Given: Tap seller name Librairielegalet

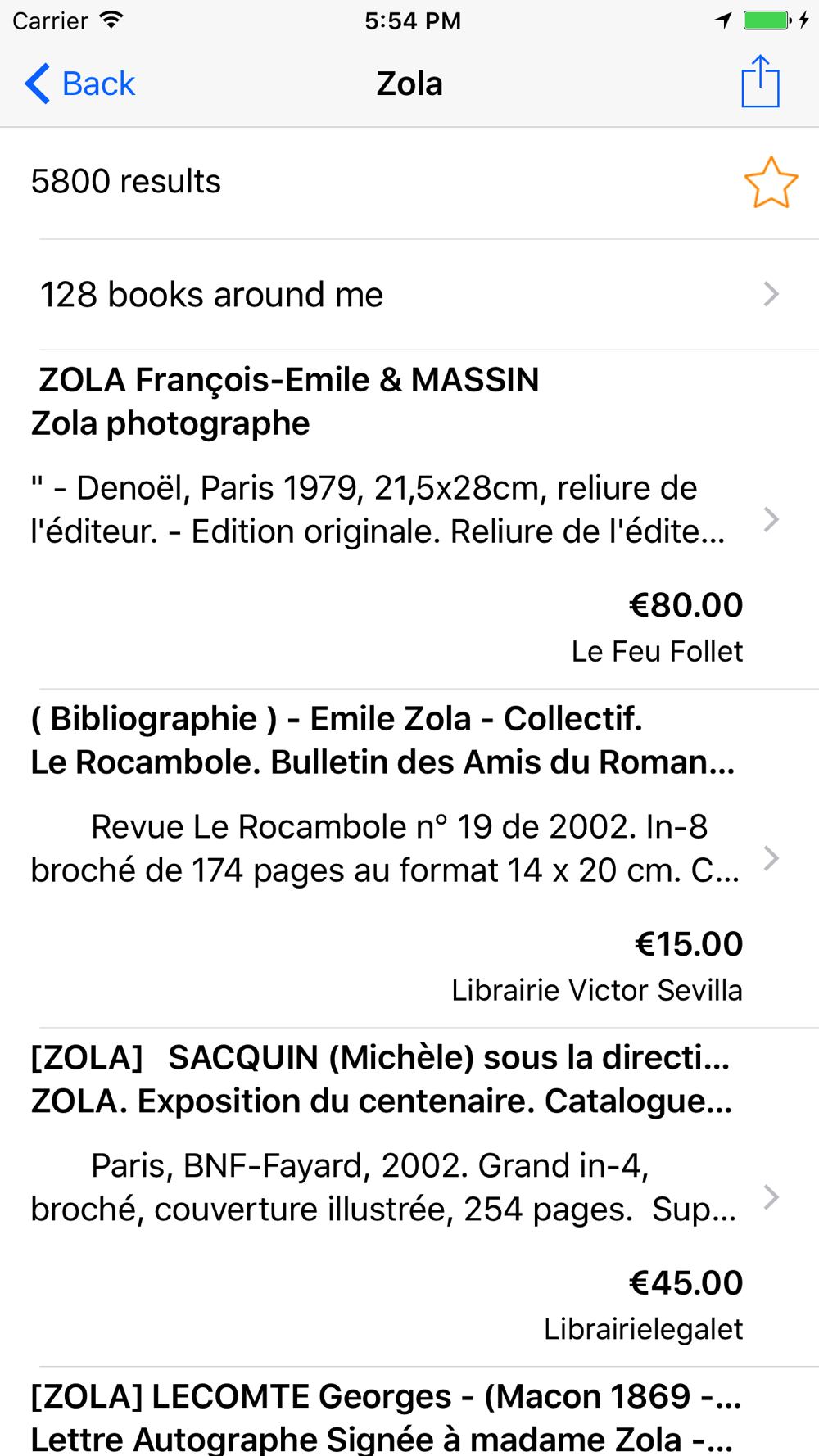Looking at the screenshot, I should click(644, 1330).
